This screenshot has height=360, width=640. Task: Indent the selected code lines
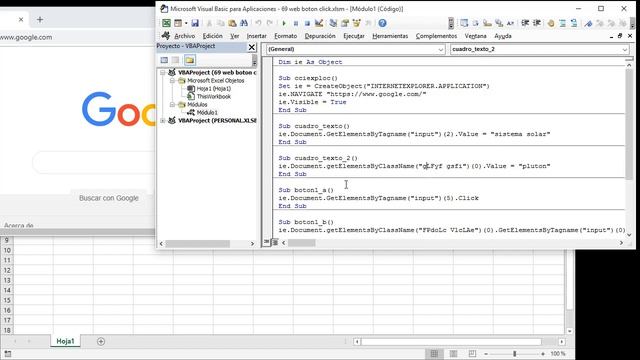[525, 23]
